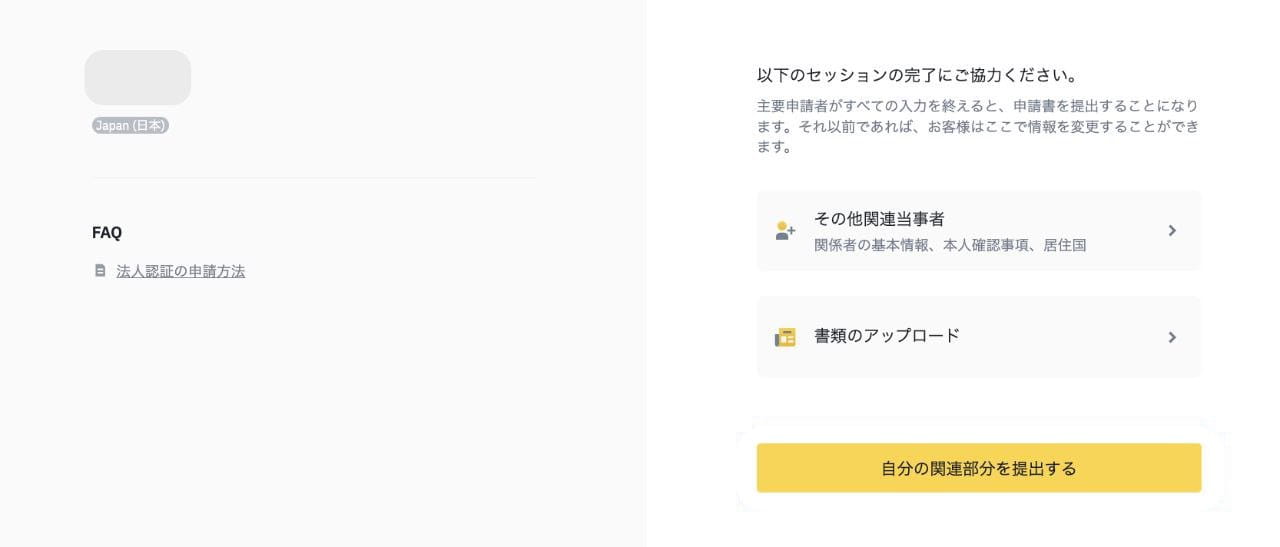This screenshot has height=547, width=1280.
Task: Click the document icon beside 法人認証の申請方法
Action: pyautogui.click(x=100, y=271)
